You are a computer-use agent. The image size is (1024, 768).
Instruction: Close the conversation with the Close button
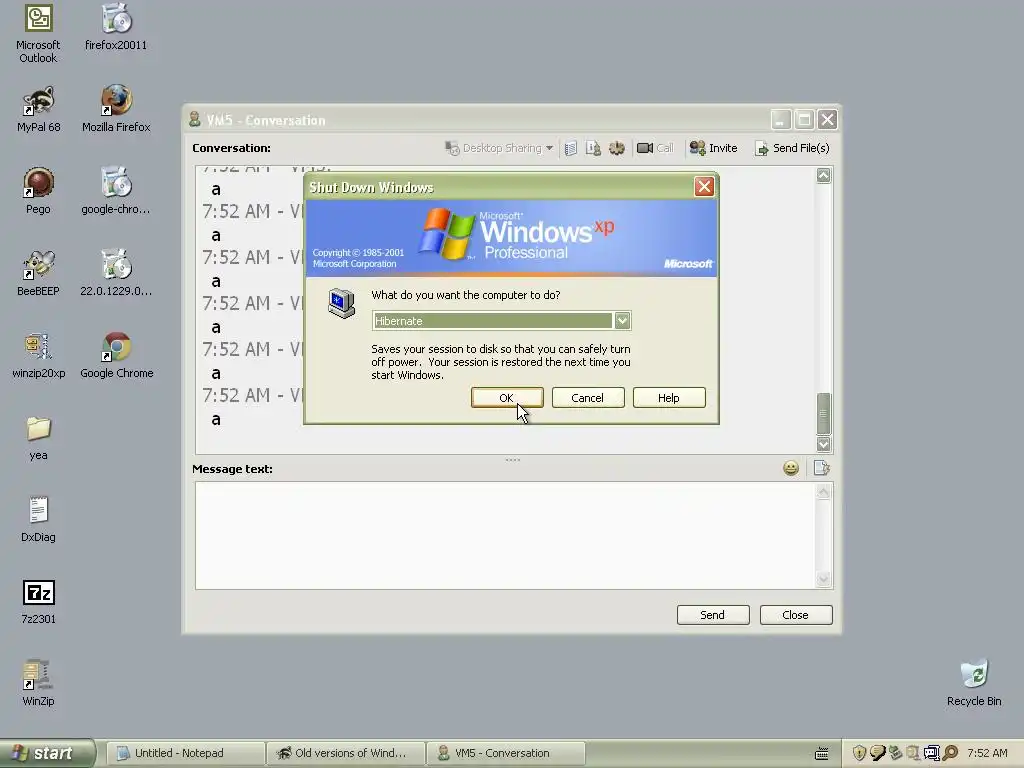point(796,615)
